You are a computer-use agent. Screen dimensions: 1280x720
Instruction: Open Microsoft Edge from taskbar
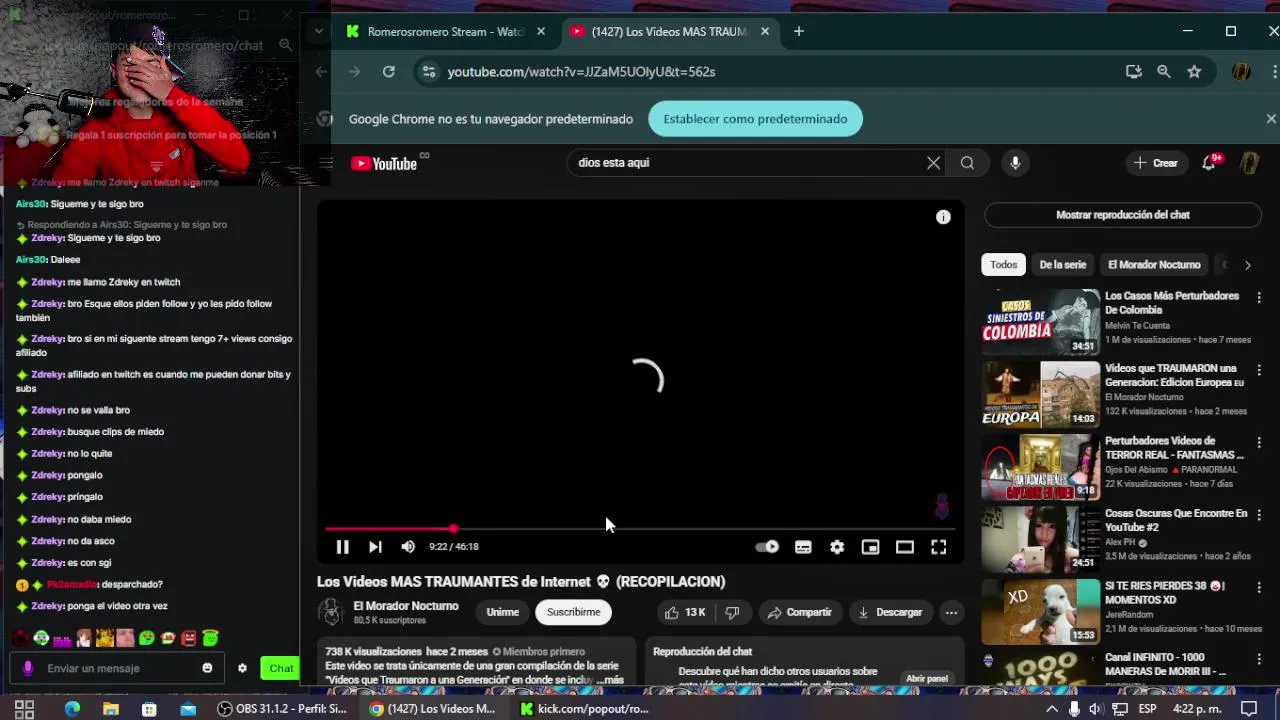point(72,709)
